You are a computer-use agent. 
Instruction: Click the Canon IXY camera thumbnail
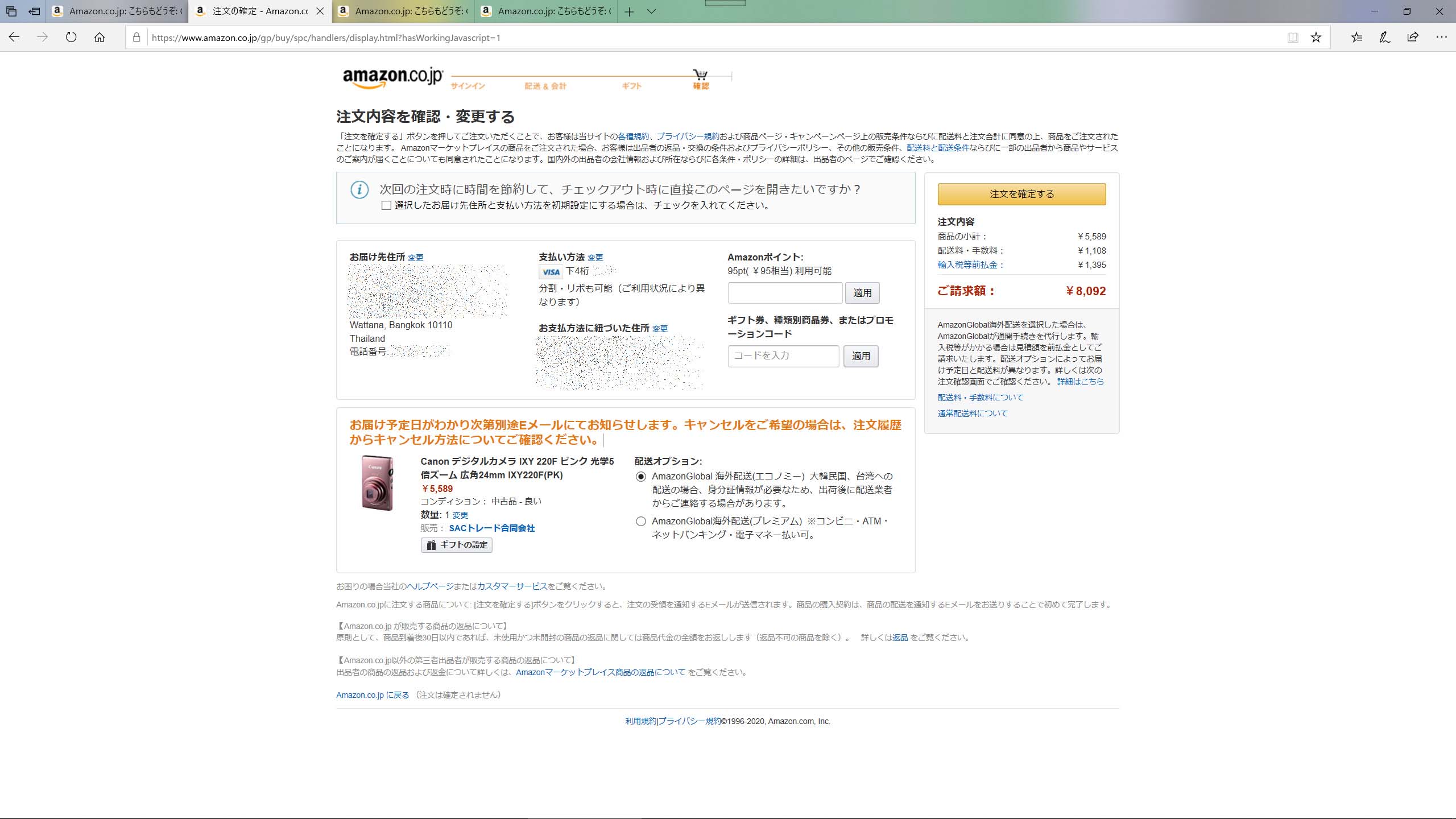[x=377, y=483]
